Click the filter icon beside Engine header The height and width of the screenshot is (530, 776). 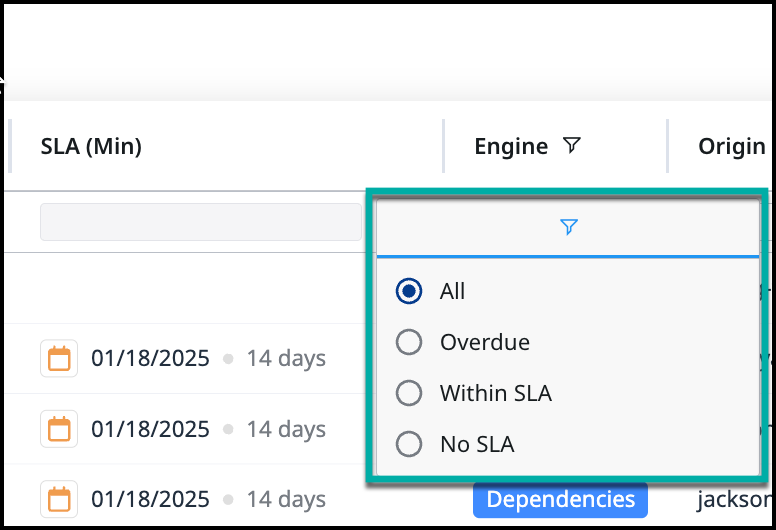(x=571, y=147)
